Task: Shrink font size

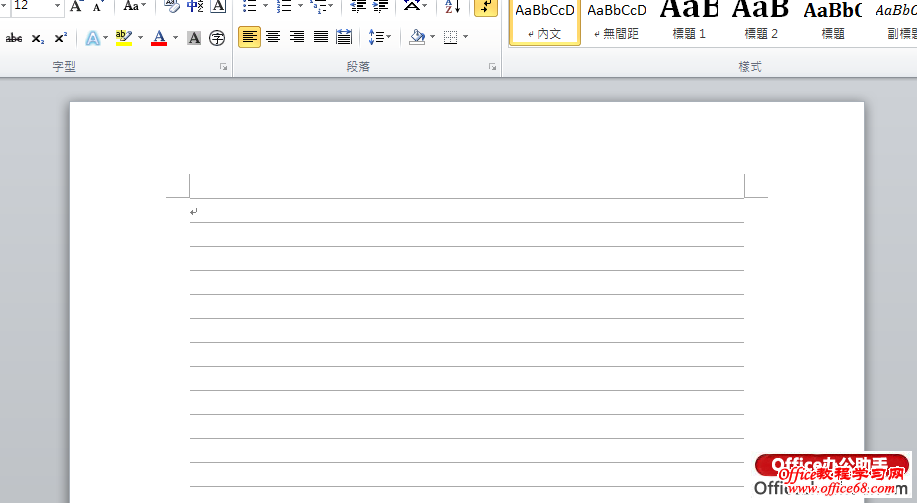Action: [x=97, y=6]
